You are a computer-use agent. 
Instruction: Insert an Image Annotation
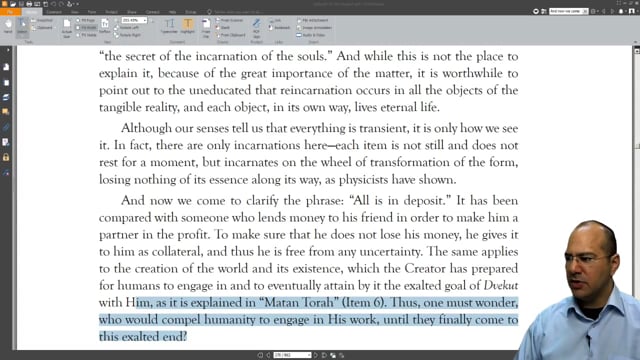click(x=314, y=28)
